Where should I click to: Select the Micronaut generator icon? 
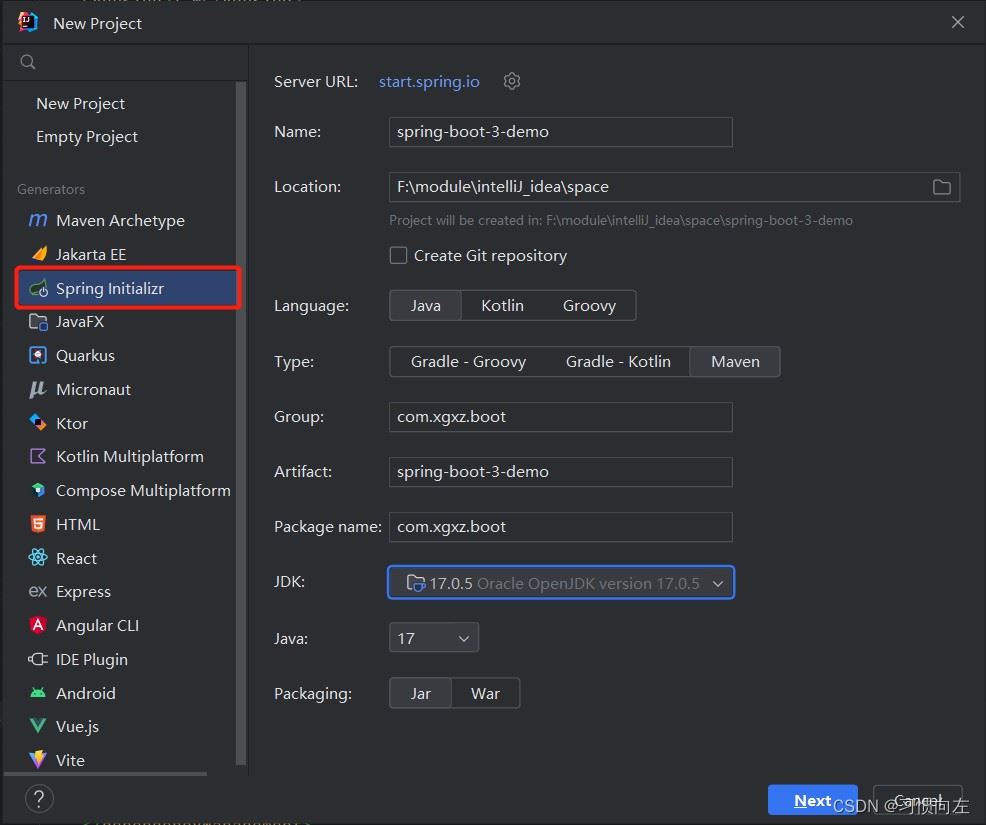coord(38,390)
